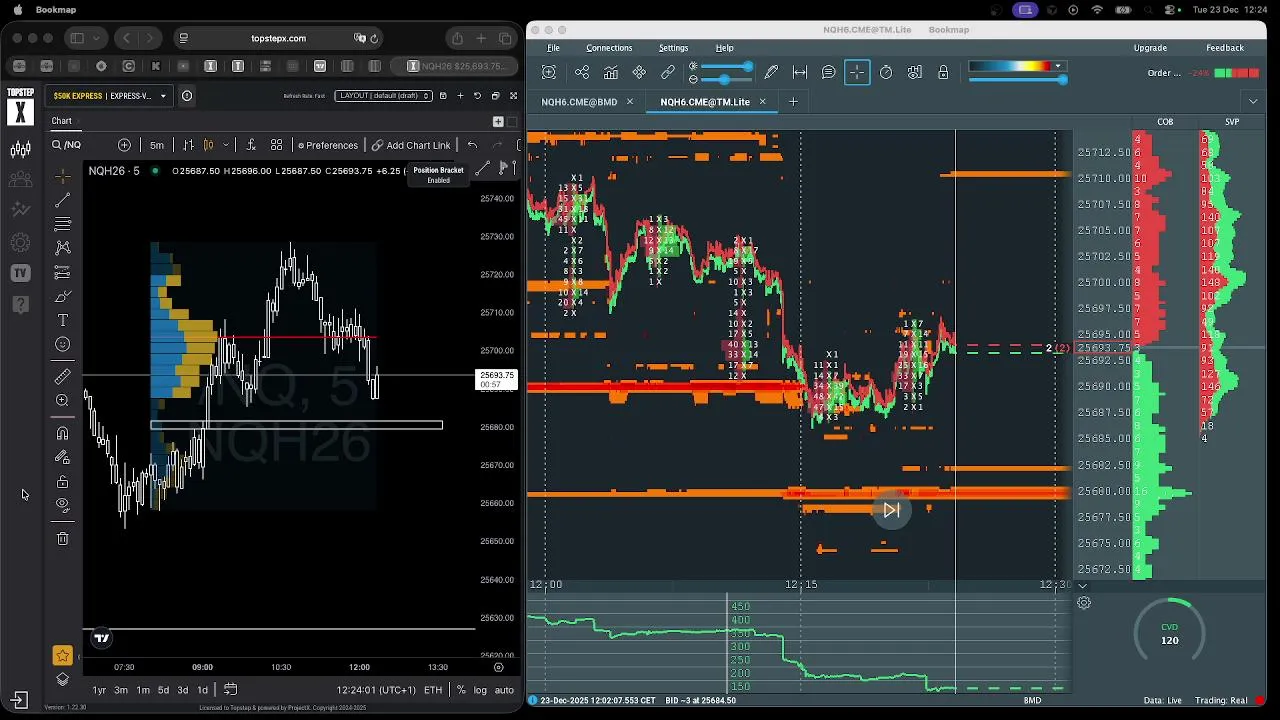This screenshot has height=720, width=1280.
Task: Select the 1d date range
Action: tap(202, 690)
